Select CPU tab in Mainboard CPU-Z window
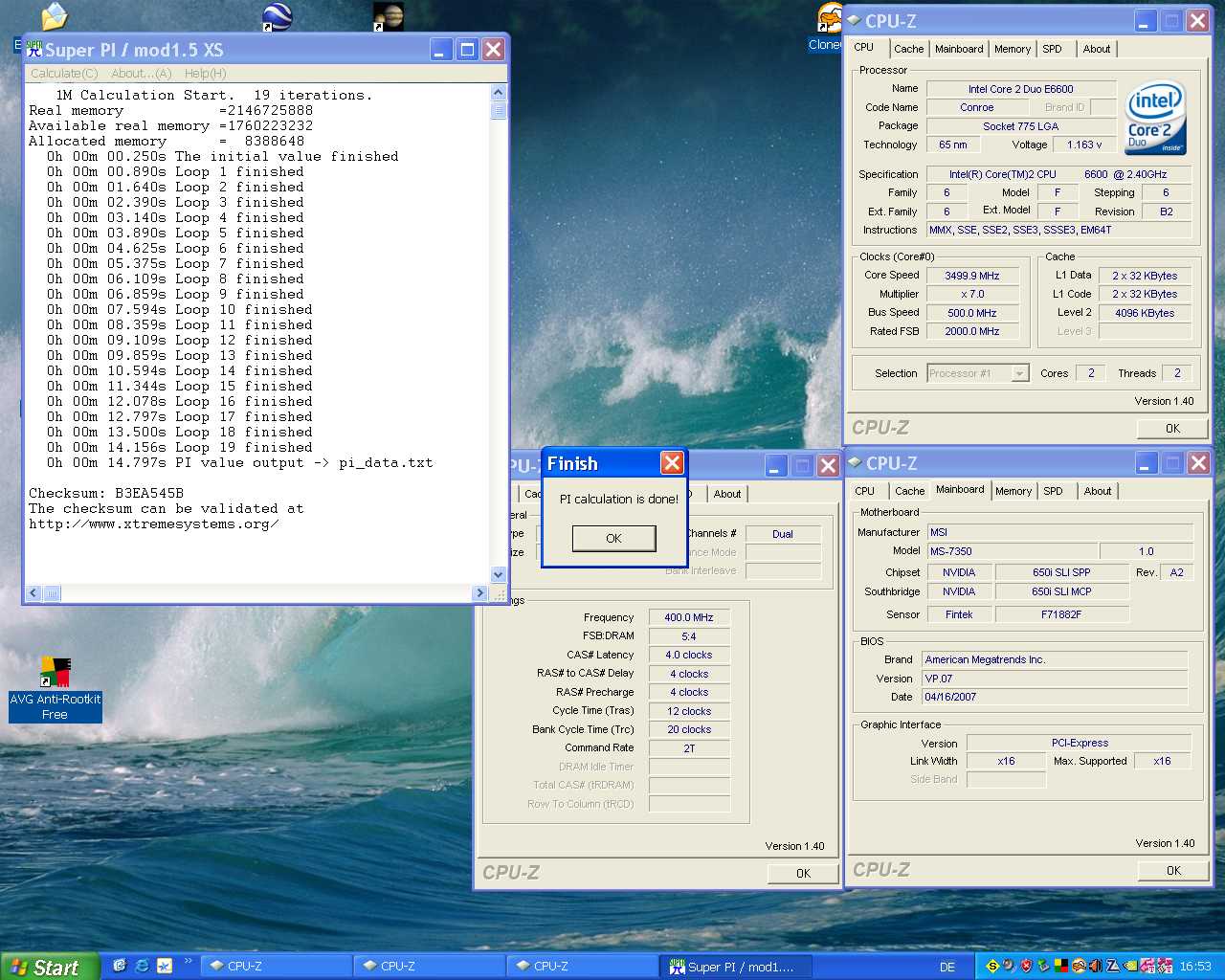This screenshot has width=1225, height=980. (x=864, y=491)
